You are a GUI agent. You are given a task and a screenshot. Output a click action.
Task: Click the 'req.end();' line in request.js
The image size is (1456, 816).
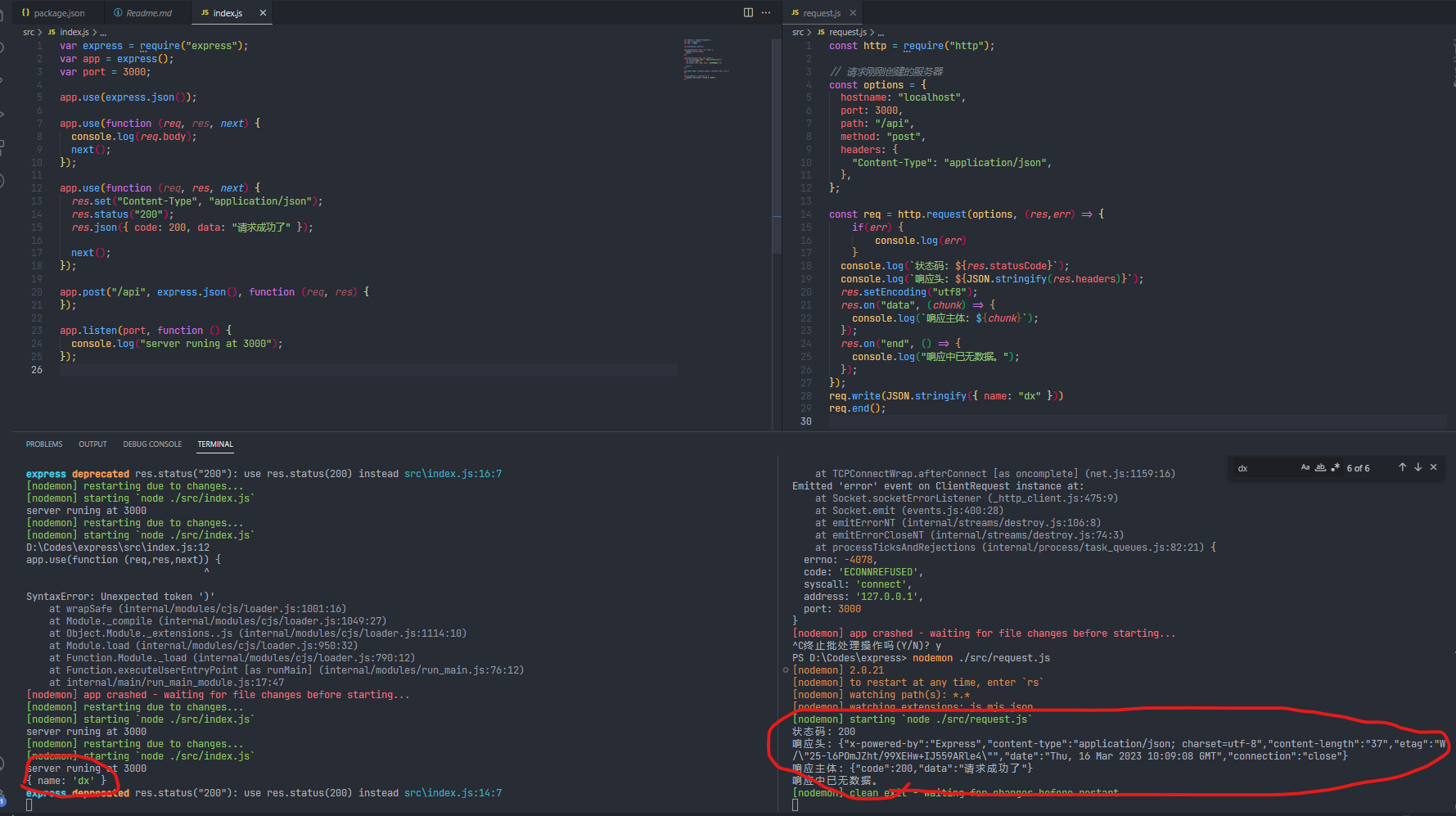pyautogui.click(x=857, y=408)
